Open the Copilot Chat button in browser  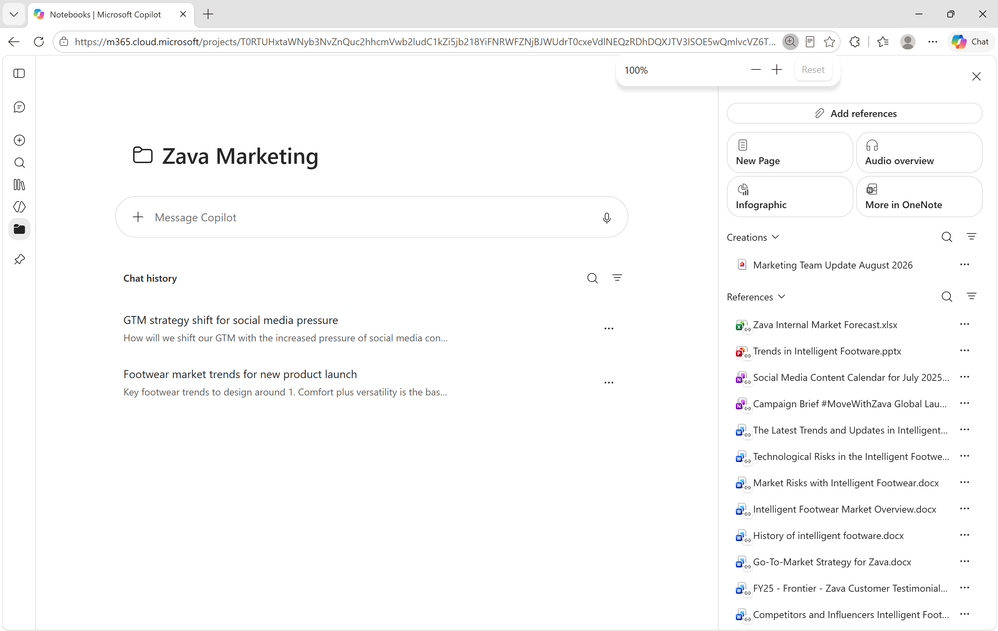[x=970, y=42]
